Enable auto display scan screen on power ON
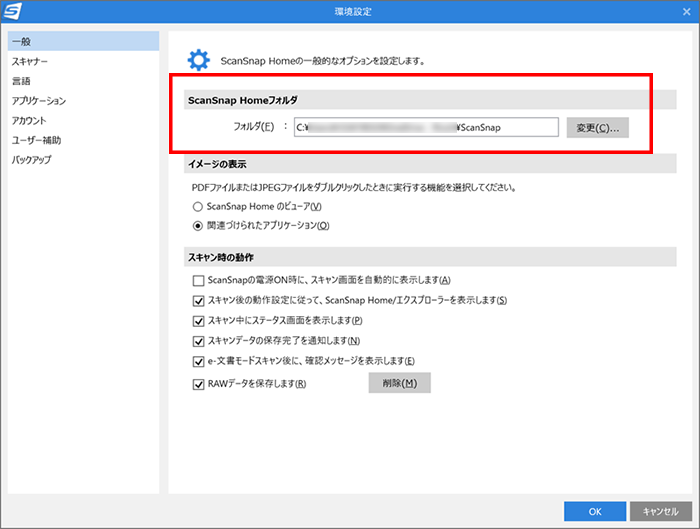The width and height of the screenshot is (700, 529). coord(198,280)
